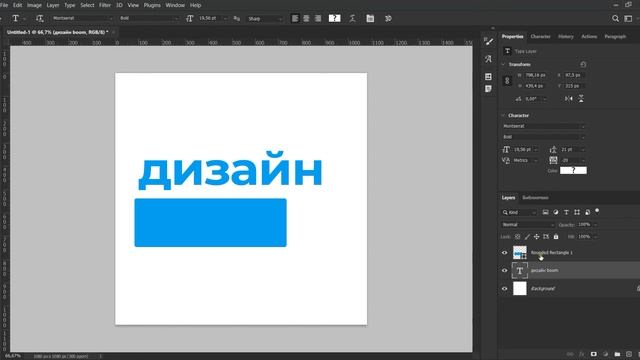Filter layers by adjustment layers icon

pyautogui.click(x=556, y=212)
